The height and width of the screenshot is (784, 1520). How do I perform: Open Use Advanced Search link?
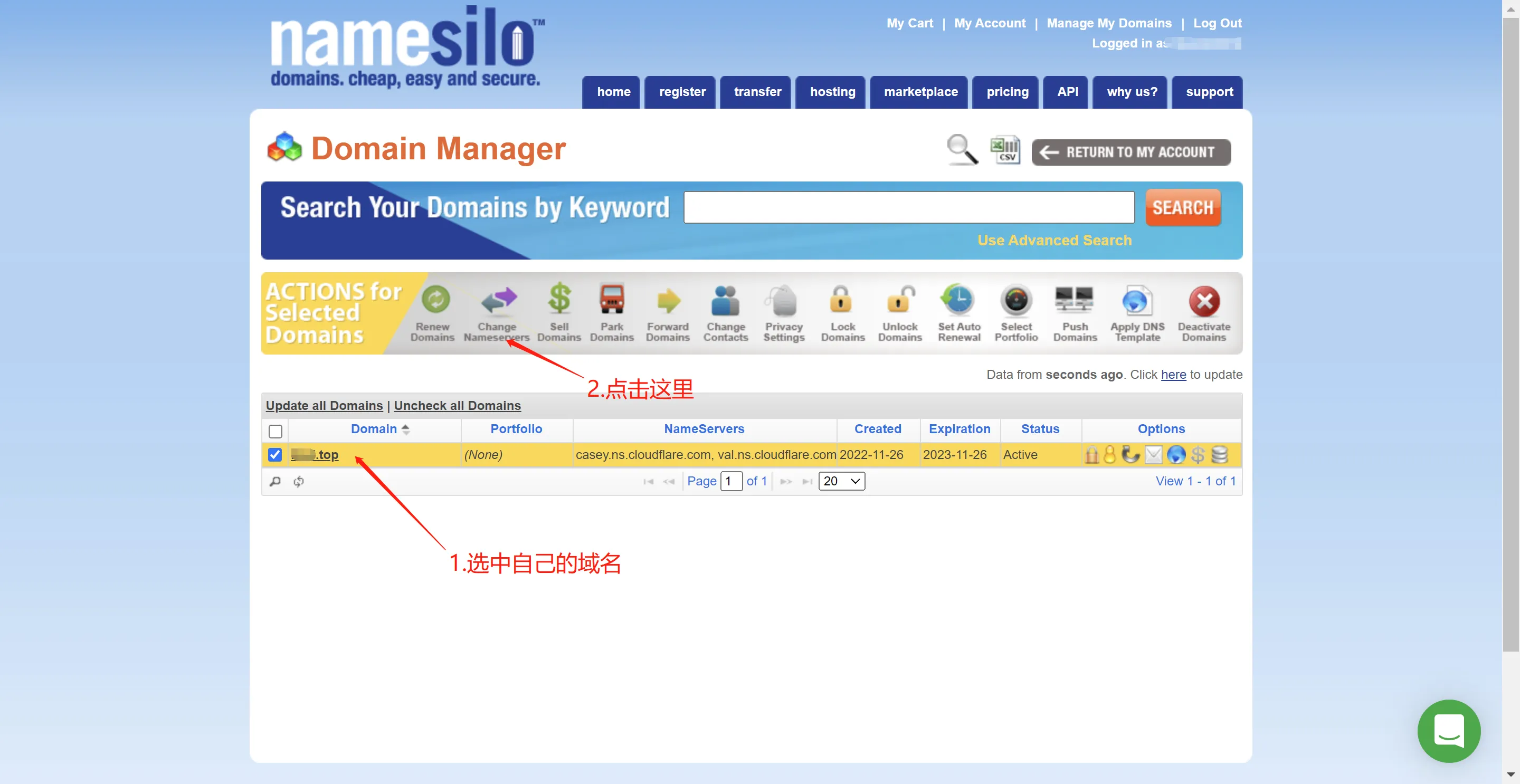point(1054,240)
